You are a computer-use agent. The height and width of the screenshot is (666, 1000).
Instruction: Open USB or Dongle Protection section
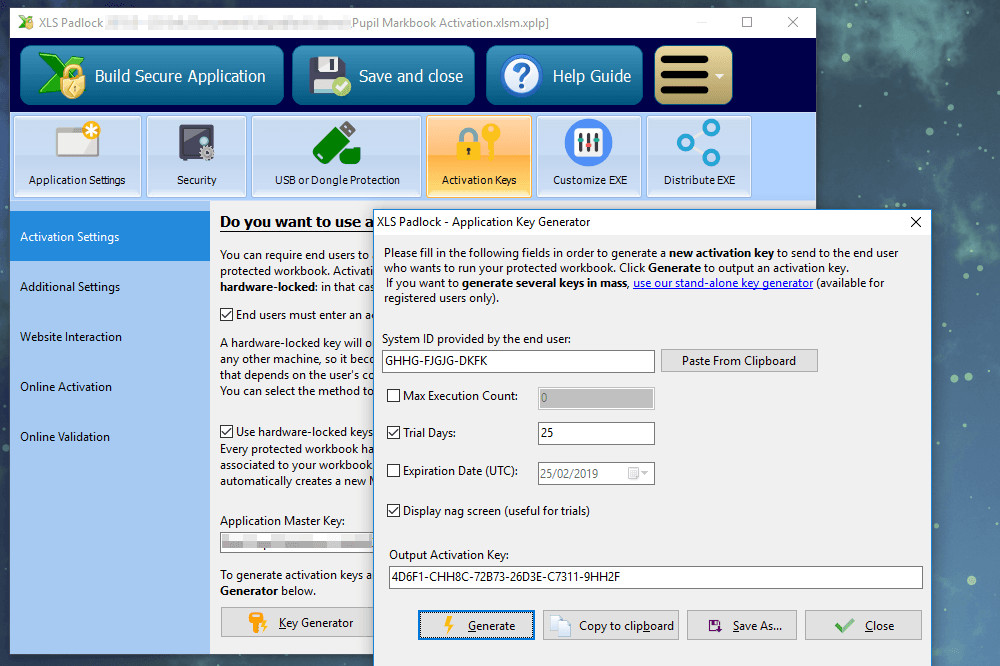337,156
